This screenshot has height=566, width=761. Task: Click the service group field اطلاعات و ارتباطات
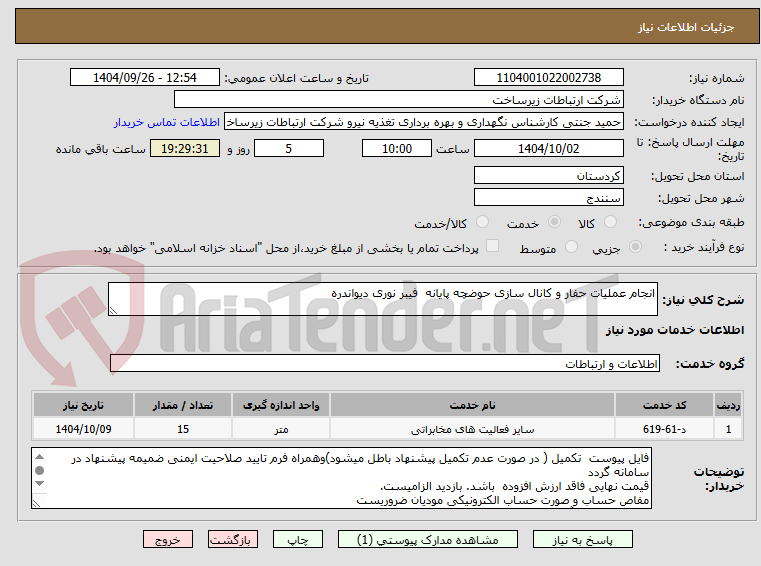[385, 364]
